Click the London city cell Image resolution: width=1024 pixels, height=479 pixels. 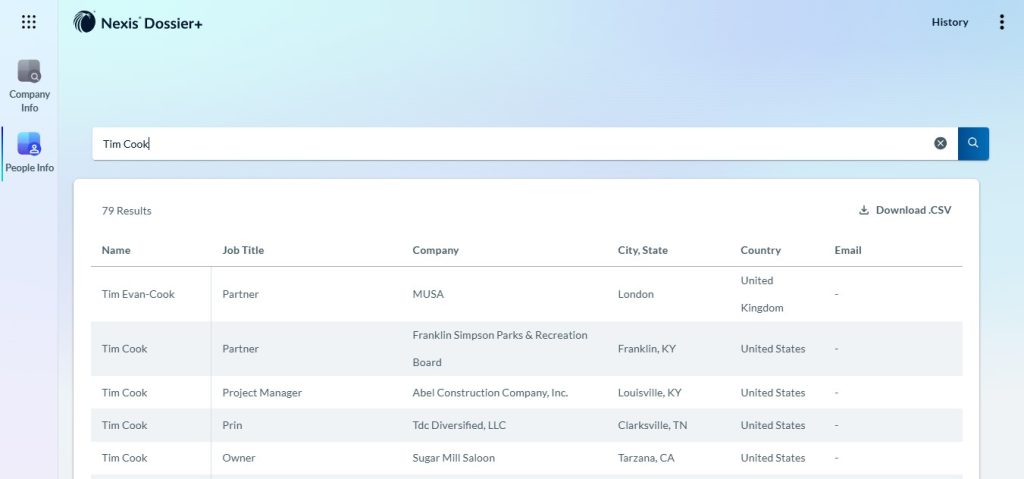(x=635, y=294)
